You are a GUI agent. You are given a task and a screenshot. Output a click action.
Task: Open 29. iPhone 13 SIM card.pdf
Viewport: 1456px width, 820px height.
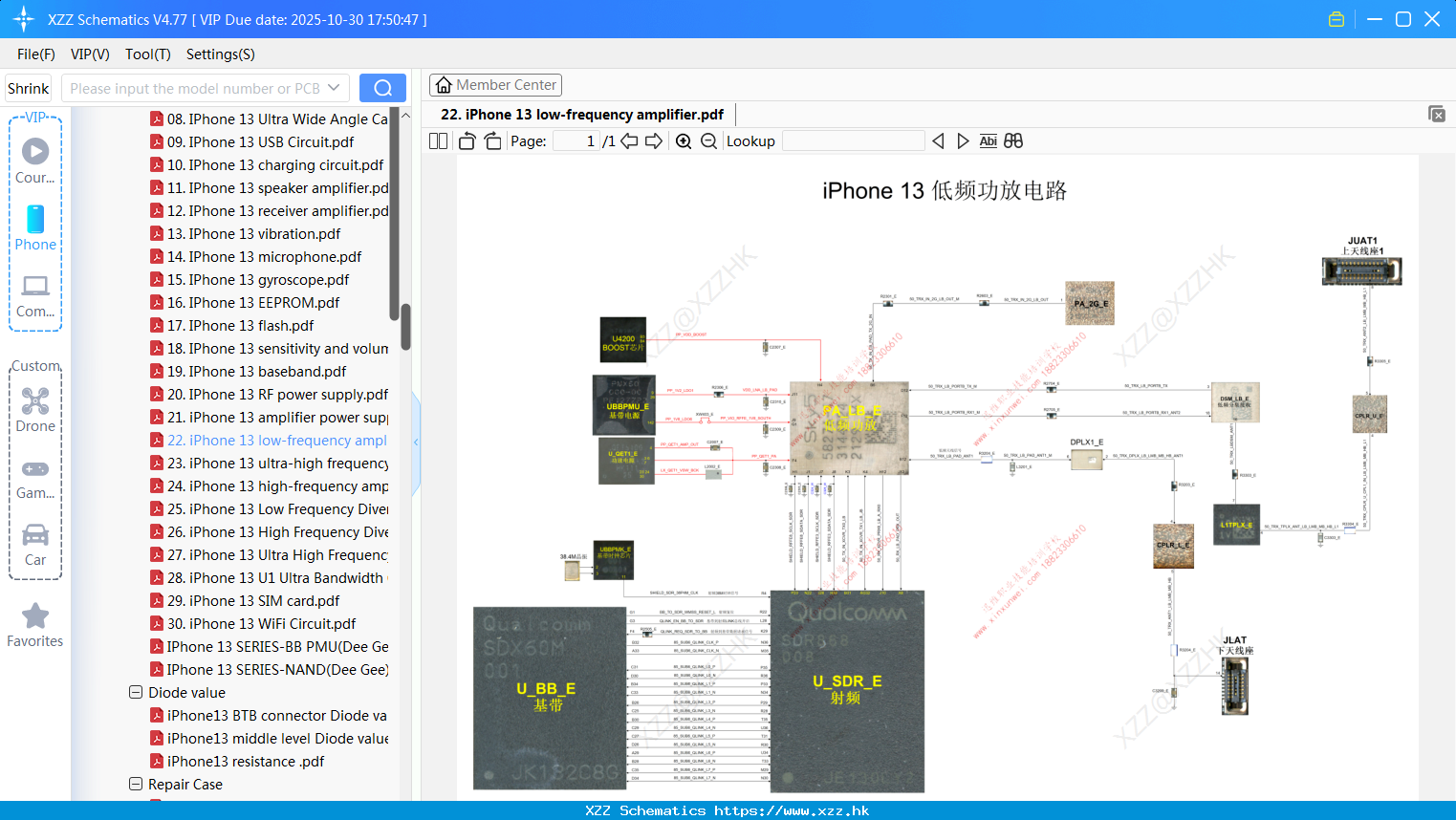[246, 600]
